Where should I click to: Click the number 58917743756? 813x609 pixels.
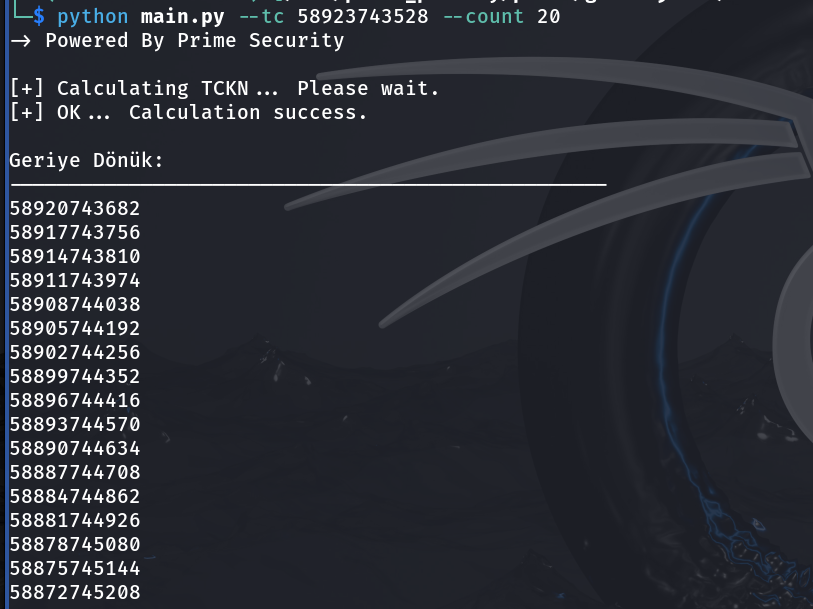75,232
